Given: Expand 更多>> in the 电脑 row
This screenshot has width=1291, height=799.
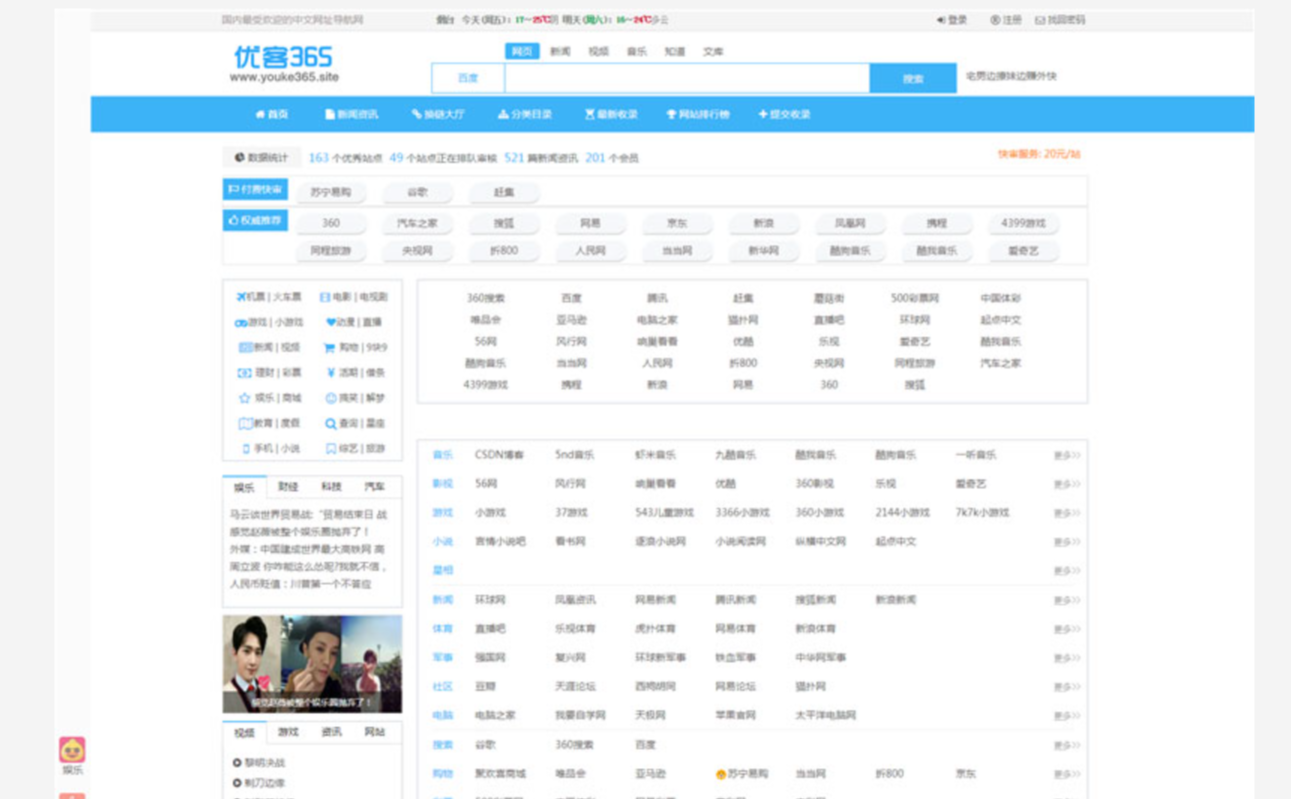Looking at the screenshot, I should pyautogui.click(x=1066, y=717).
